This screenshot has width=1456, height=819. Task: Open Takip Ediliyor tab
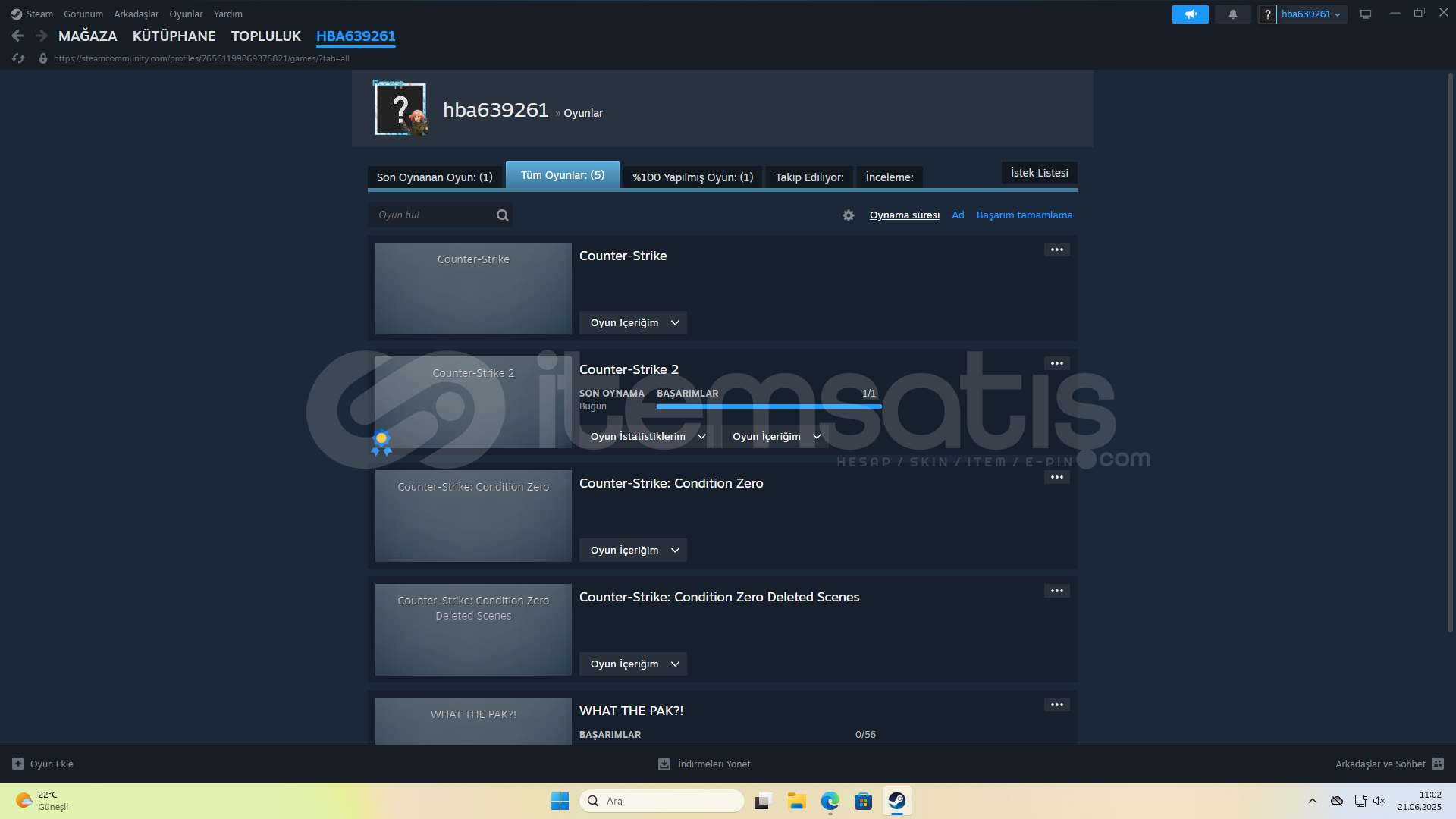pyautogui.click(x=809, y=177)
